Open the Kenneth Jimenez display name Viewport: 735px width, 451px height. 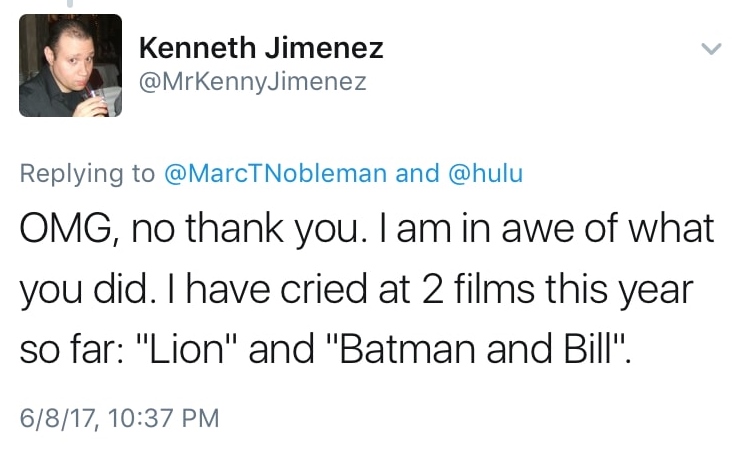tap(261, 47)
